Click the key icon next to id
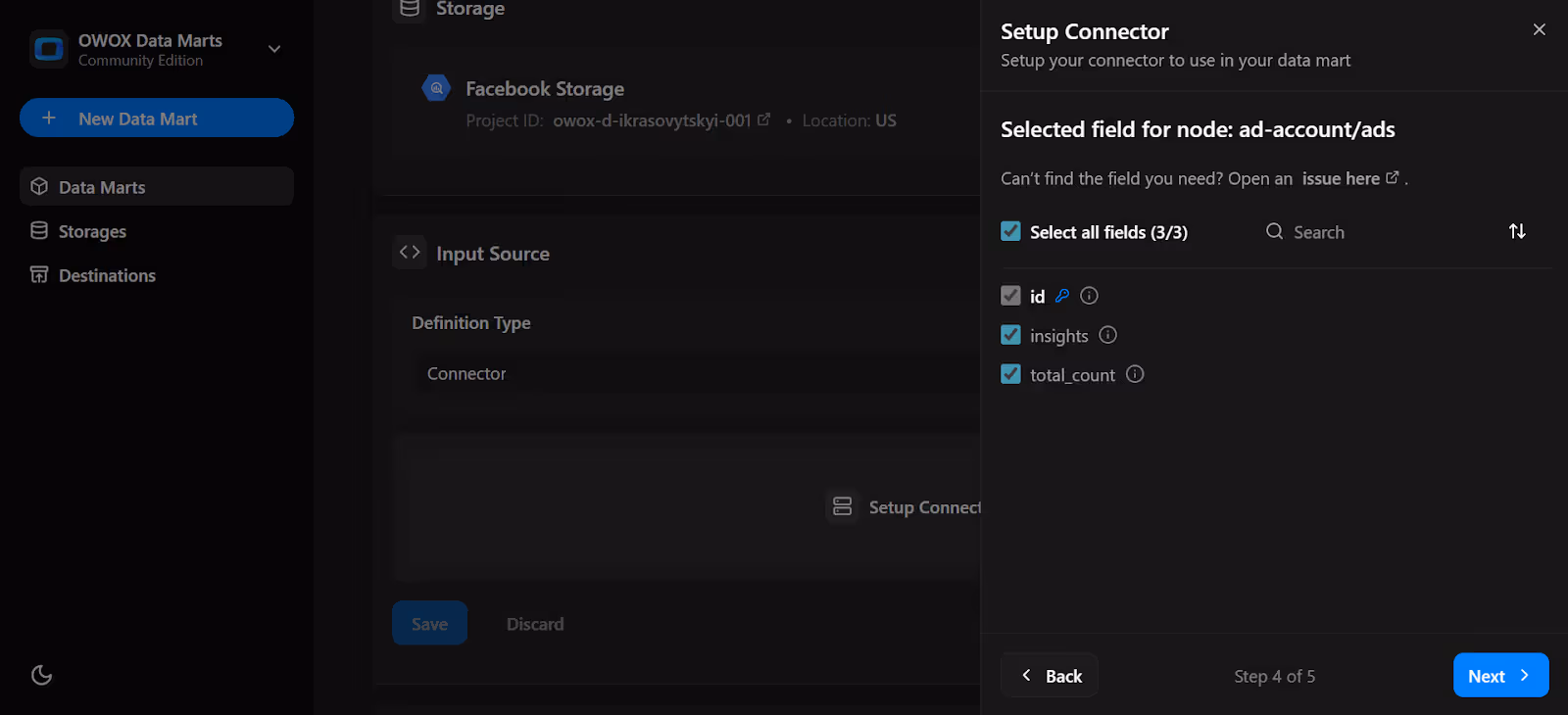Image resolution: width=1568 pixels, height=715 pixels. [1062, 295]
